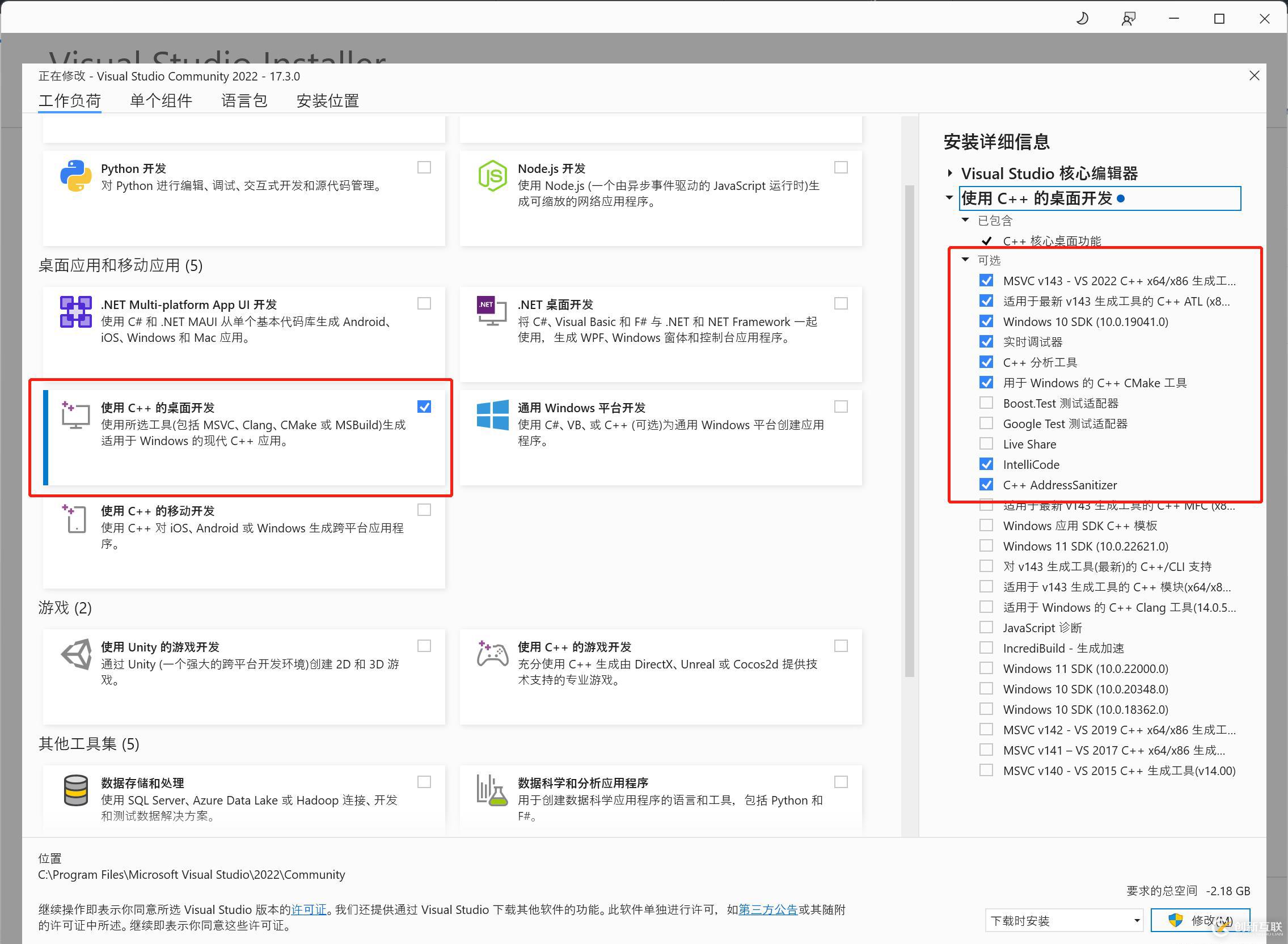
Task: Collapse the 可选 optional components section
Action: coord(965,260)
